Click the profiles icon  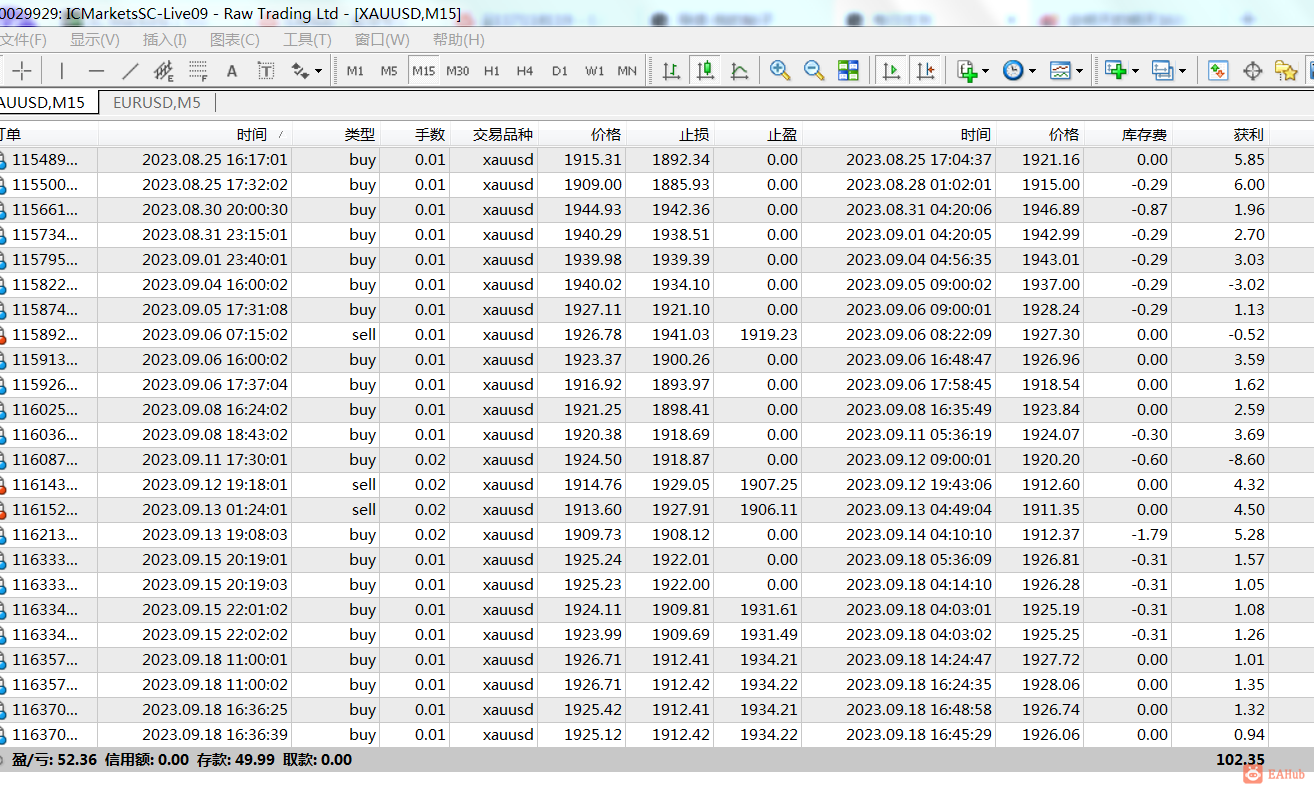[x=1162, y=71]
